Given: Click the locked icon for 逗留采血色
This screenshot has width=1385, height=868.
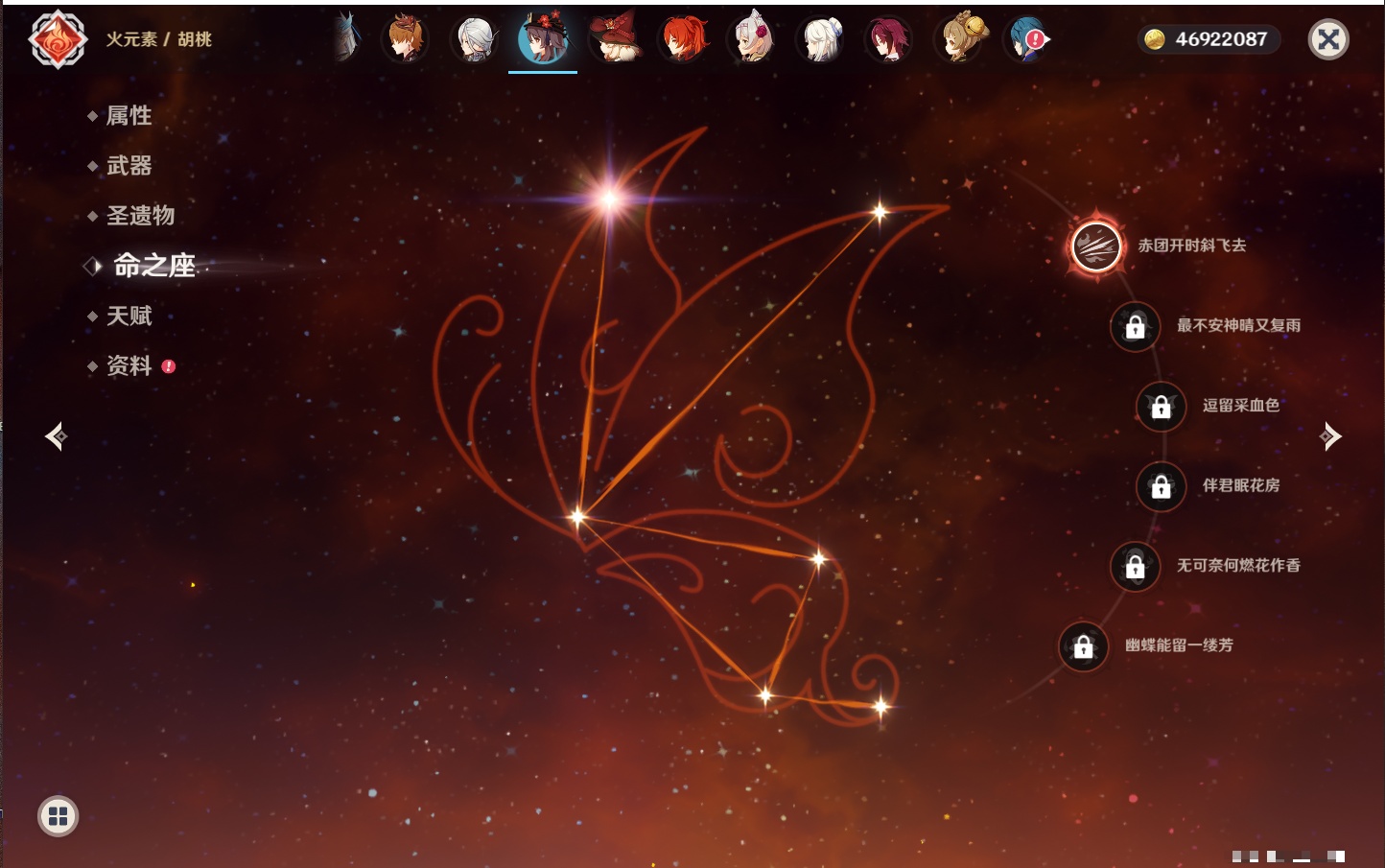Looking at the screenshot, I should (x=1161, y=407).
